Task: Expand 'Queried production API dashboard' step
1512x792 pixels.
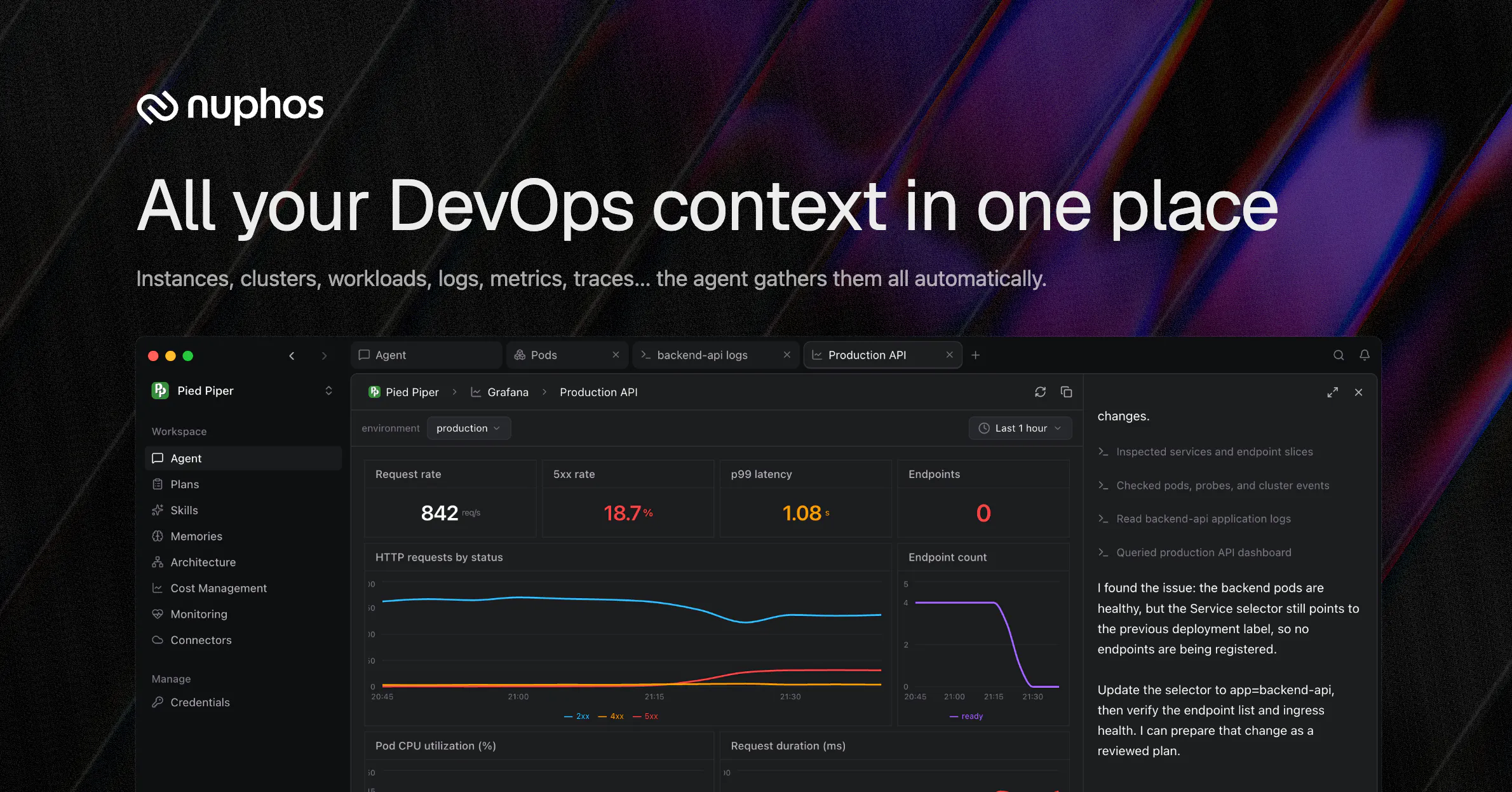Action: [x=1194, y=552]
